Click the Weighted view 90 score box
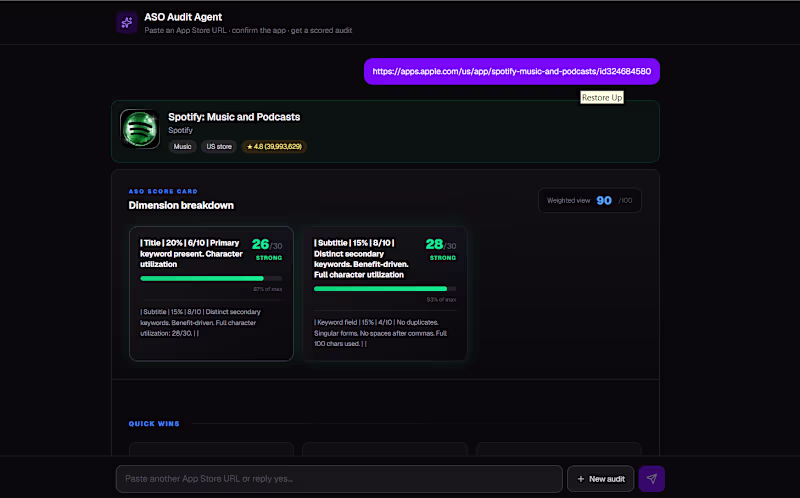The height and width of the screenshot is (498, 800). [x=590, y=201]
